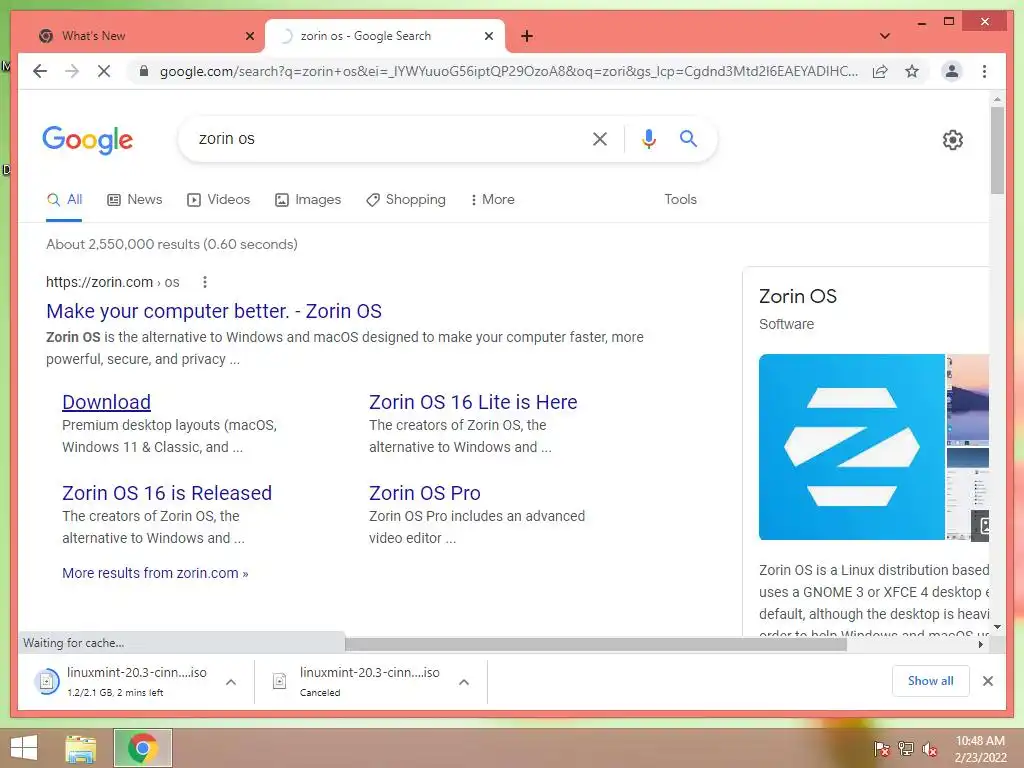Viewport: 1024px width, 768px height.
Task: Close the downloads bar
Action: (x=988, y=681)
